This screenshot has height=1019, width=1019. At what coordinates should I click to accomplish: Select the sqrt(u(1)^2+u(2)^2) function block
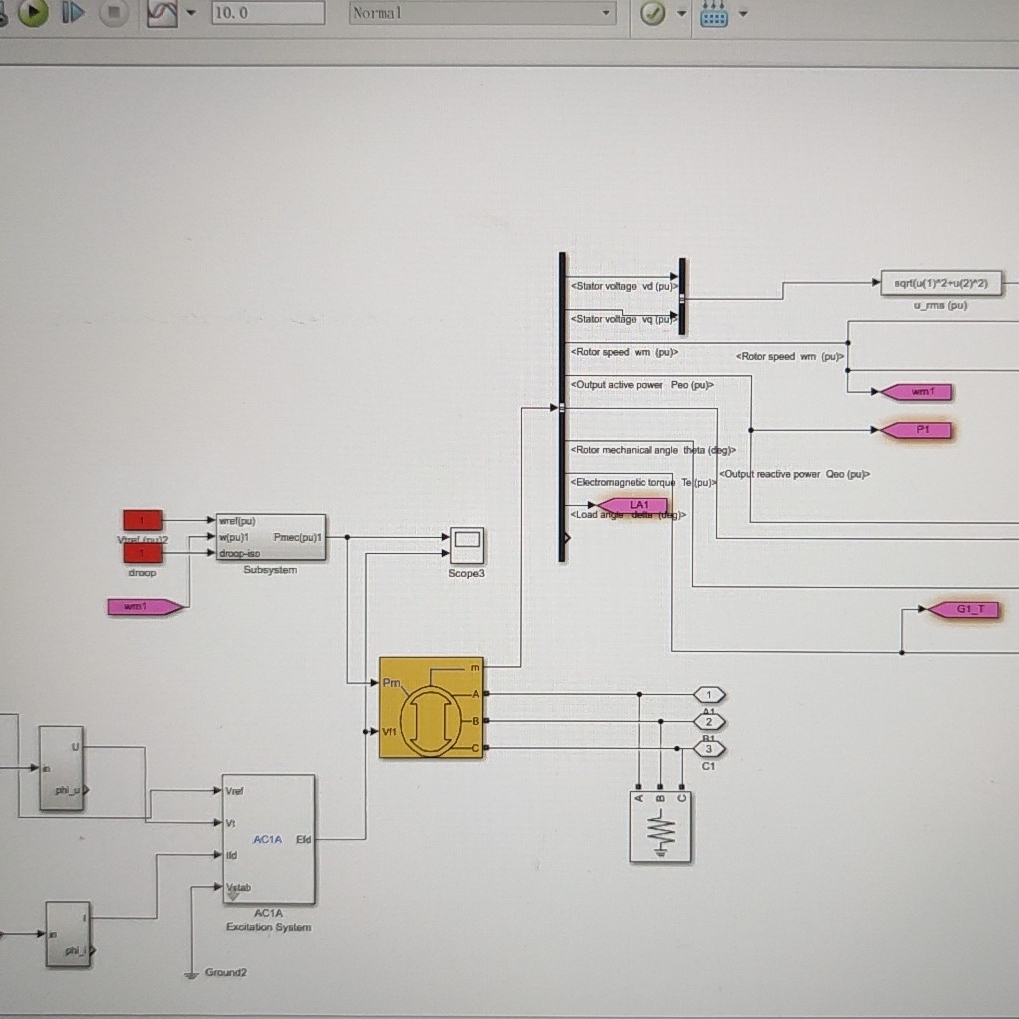pos(943,283)
